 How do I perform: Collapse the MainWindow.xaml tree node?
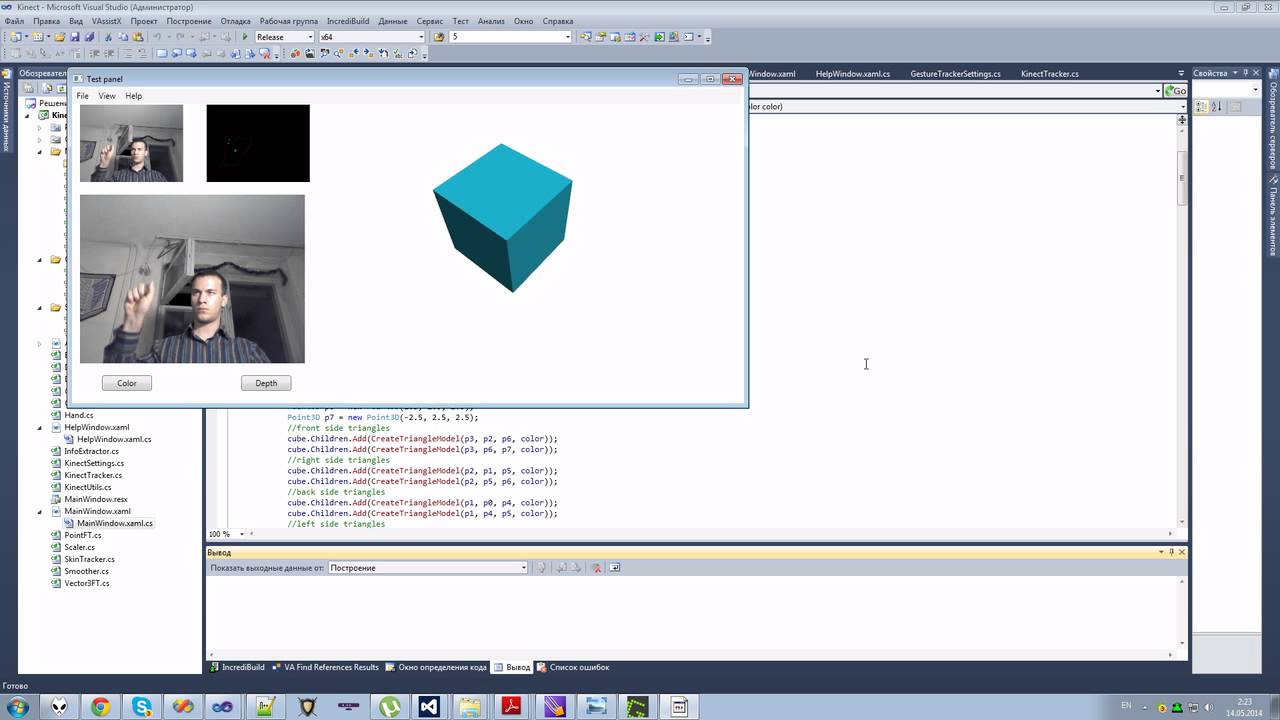coord(40,511)
